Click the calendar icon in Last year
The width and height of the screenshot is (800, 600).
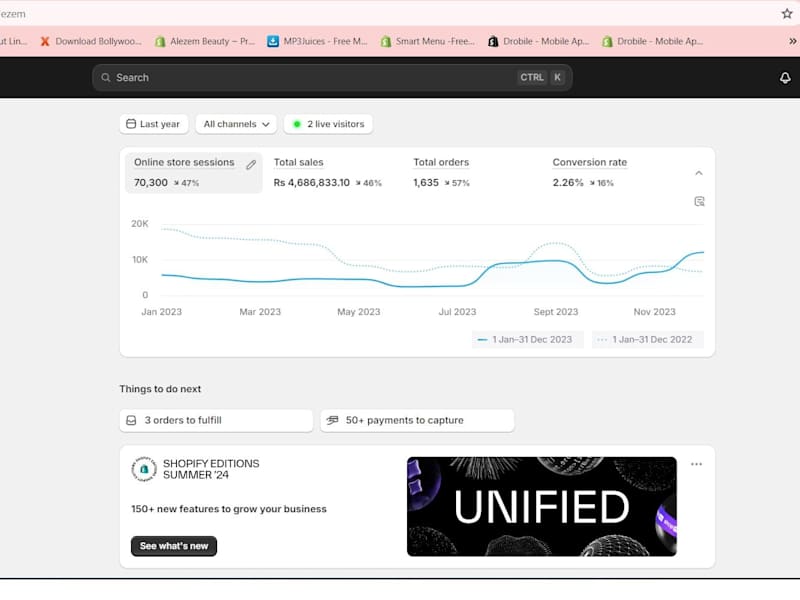pyautogui.click(x=131, y=124)
